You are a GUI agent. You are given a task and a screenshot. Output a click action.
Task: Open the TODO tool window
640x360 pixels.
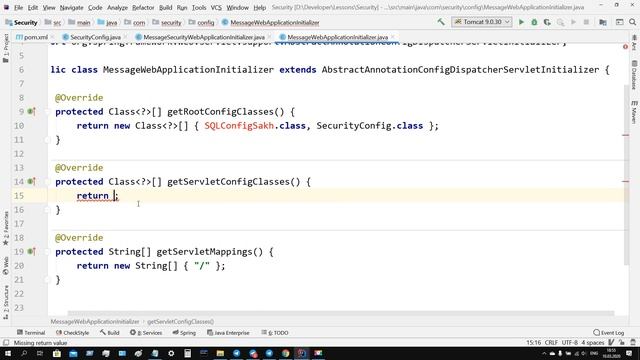point(275,333)
